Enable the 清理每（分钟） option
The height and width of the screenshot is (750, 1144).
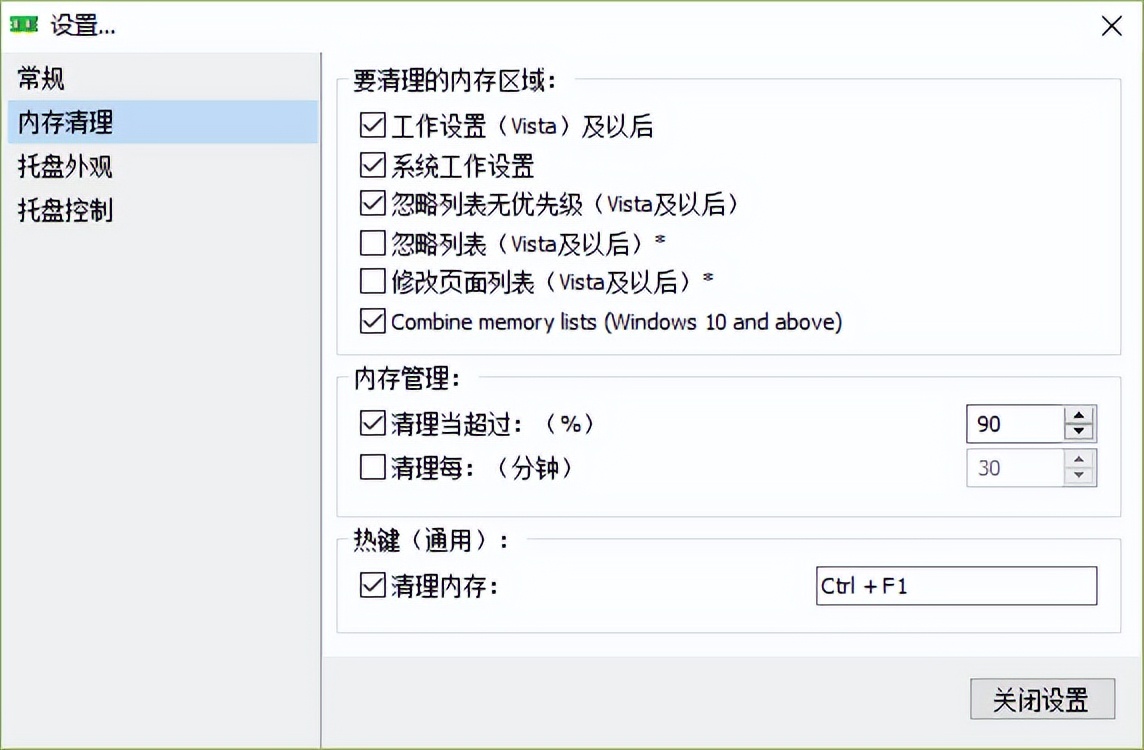372,467
